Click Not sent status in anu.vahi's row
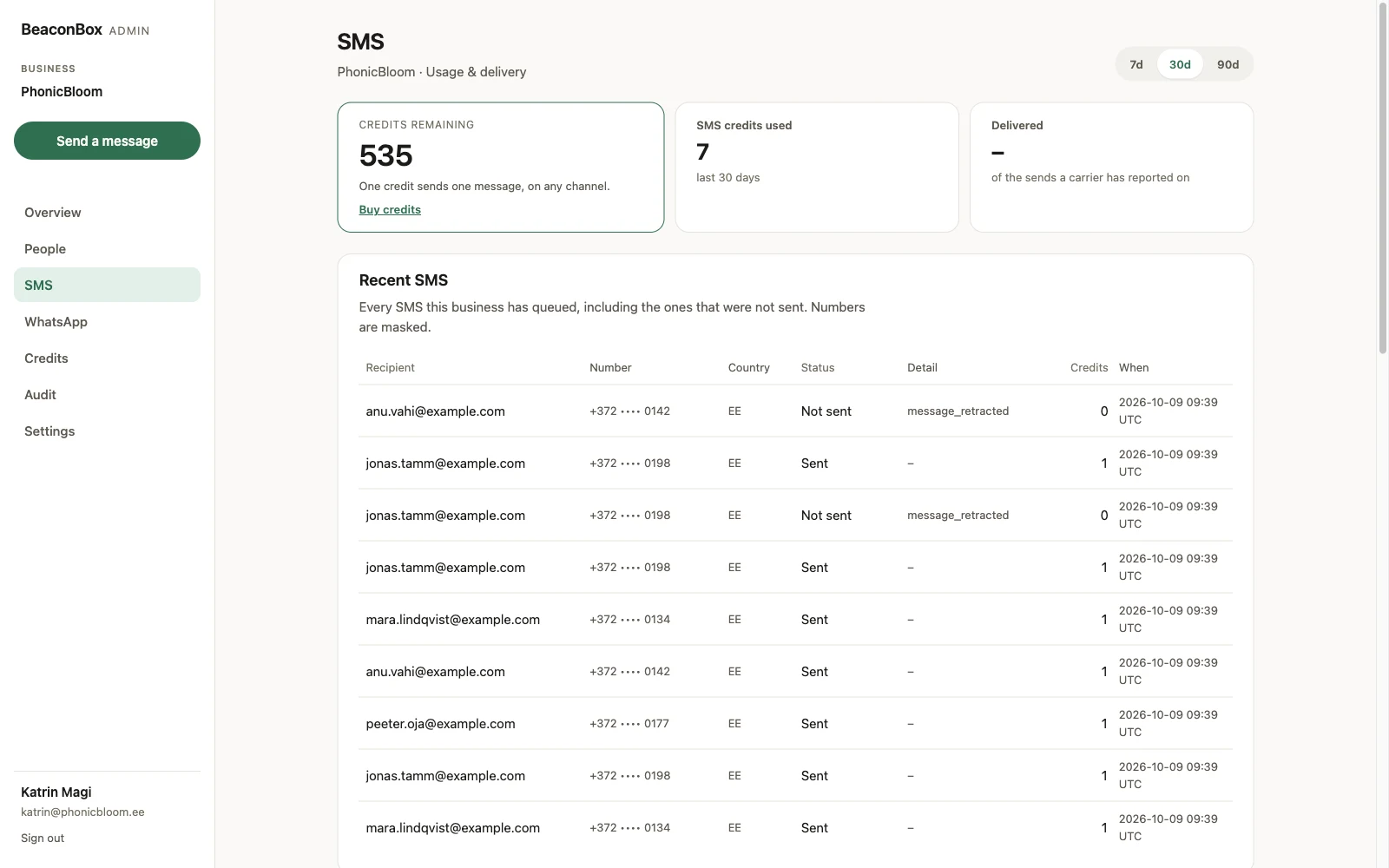The height and width of the screenshot is (868, 1389). (x=826, y=411)
